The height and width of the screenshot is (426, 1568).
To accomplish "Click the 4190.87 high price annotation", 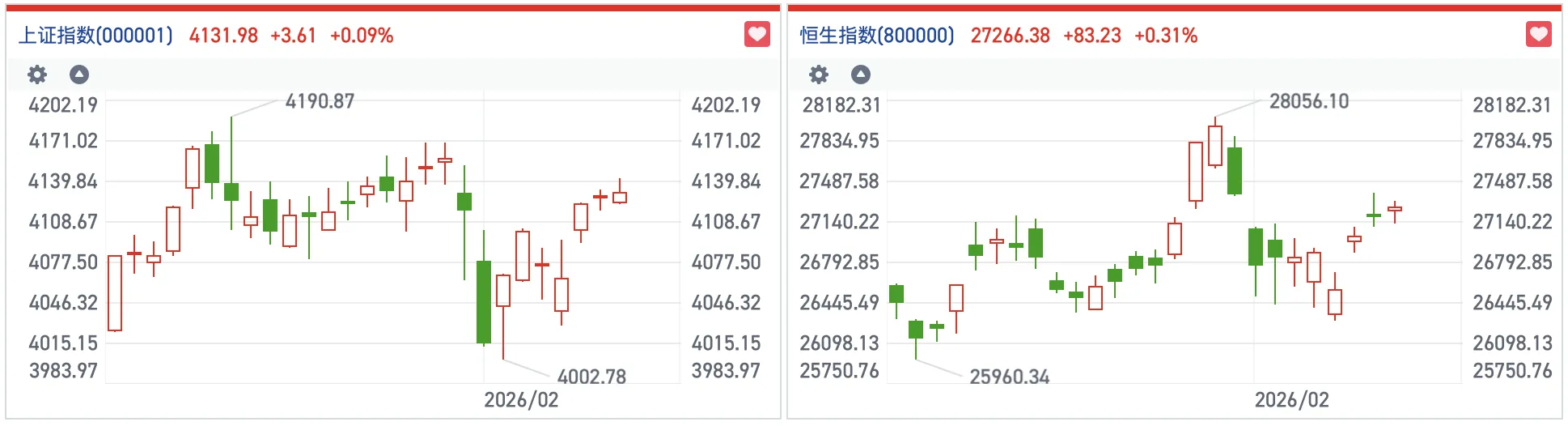I will (x=320, y=101).
